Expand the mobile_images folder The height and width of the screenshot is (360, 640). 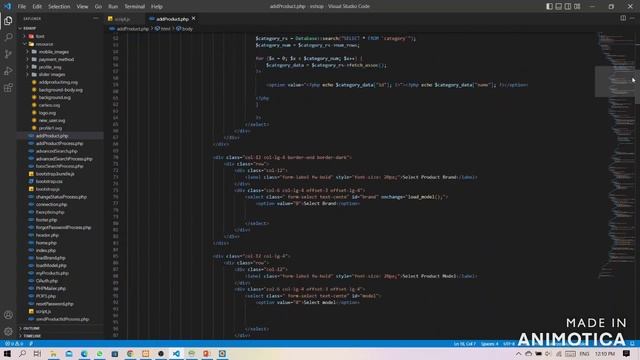pyautogui.click(x=53, y=52)
